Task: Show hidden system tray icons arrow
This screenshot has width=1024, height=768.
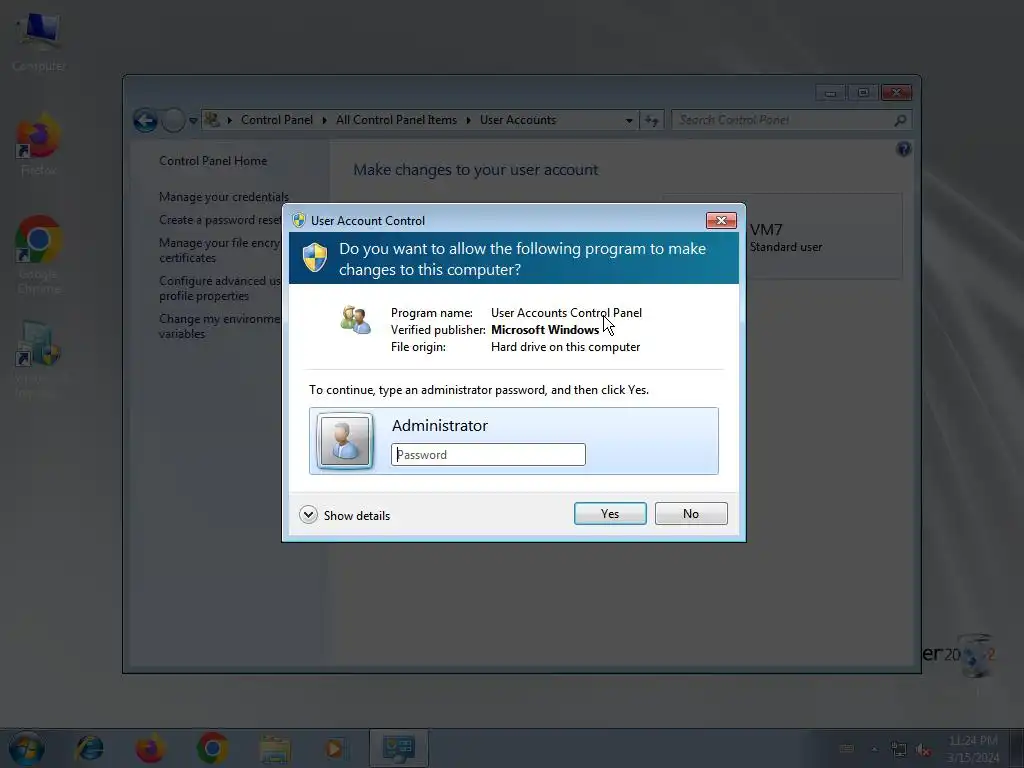Action: (x=874, y=749)
